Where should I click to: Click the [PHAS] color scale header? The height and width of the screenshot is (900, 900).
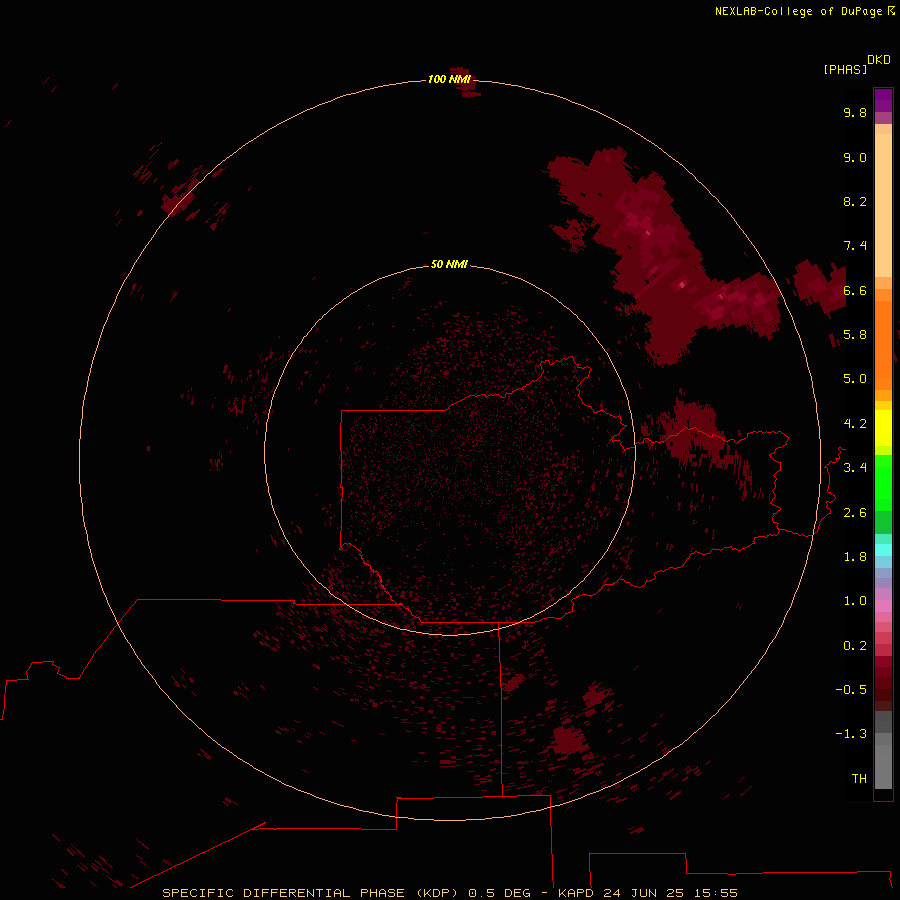coord(845,69)
